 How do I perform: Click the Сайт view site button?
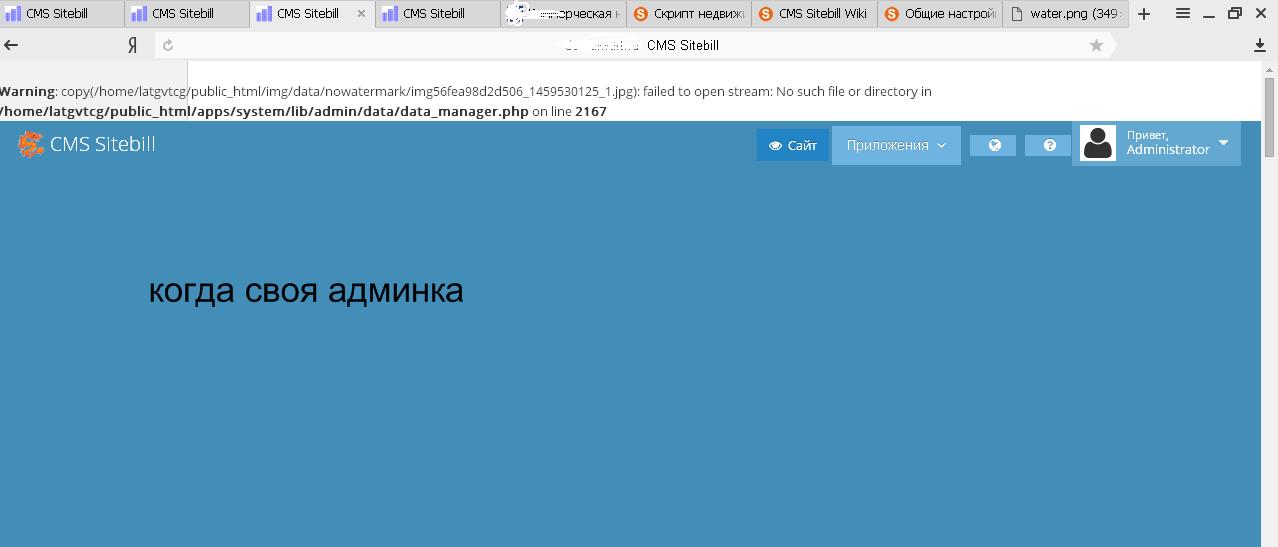pos(792,146)
